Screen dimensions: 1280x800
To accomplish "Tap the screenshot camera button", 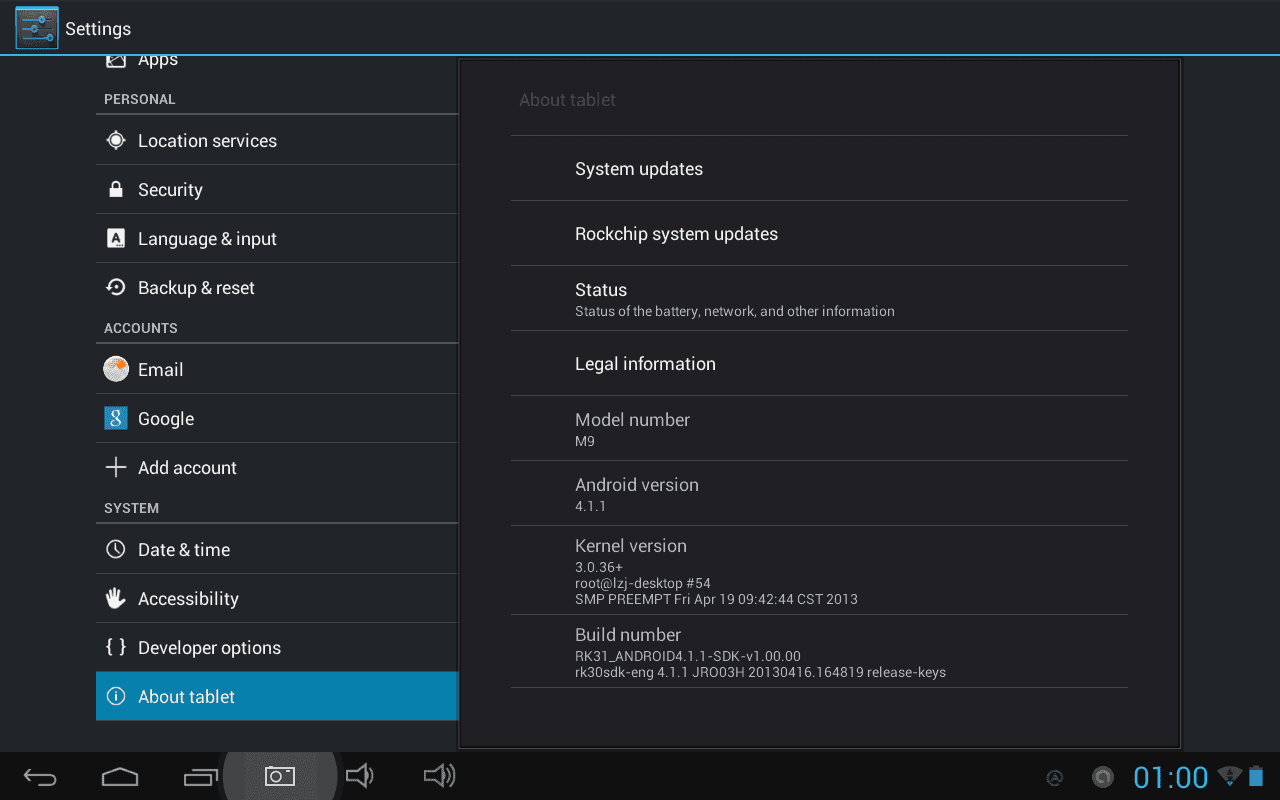I will [280, 776].
